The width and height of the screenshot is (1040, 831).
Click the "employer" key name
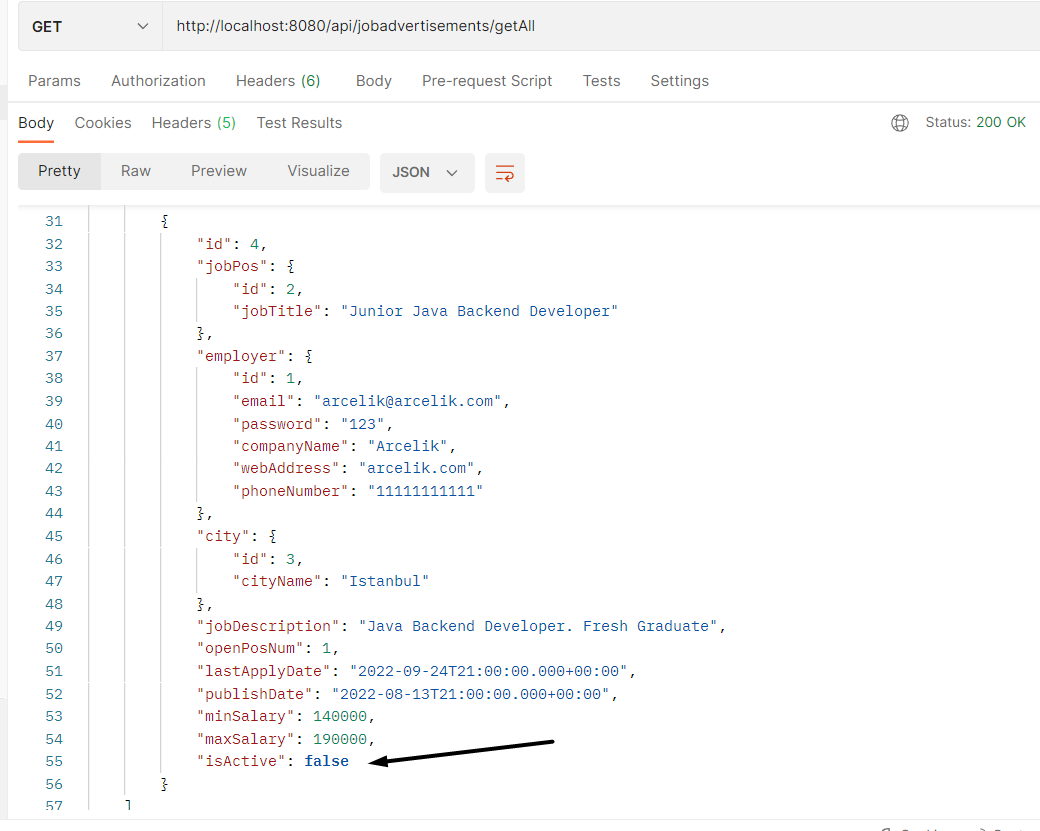click(241, 356)
